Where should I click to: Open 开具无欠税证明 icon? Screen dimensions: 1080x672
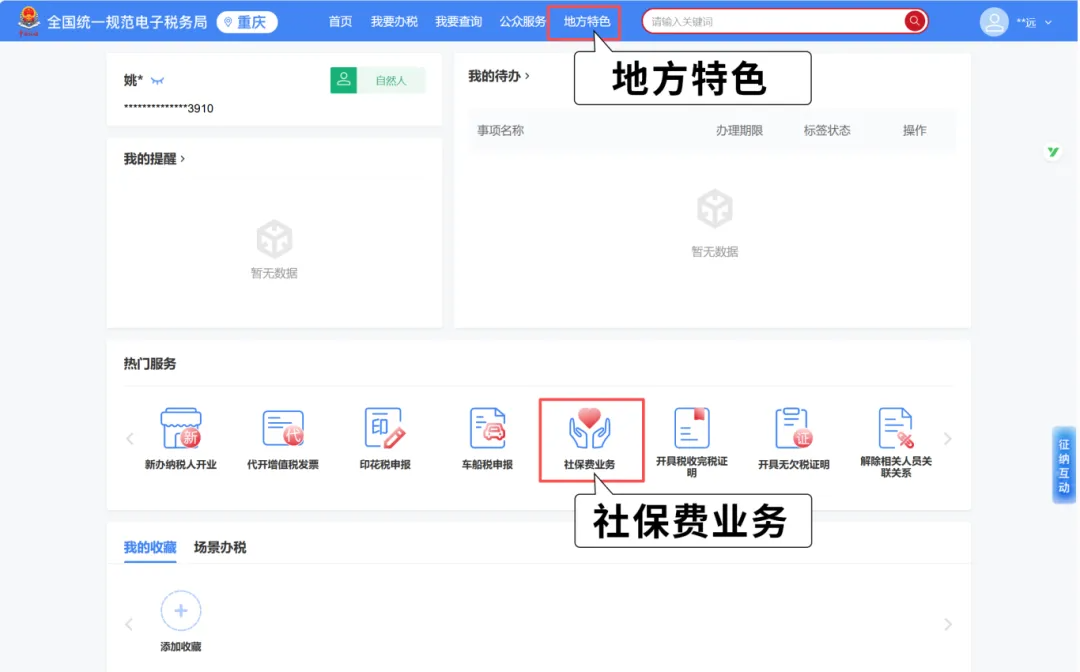tap(793, 429)
